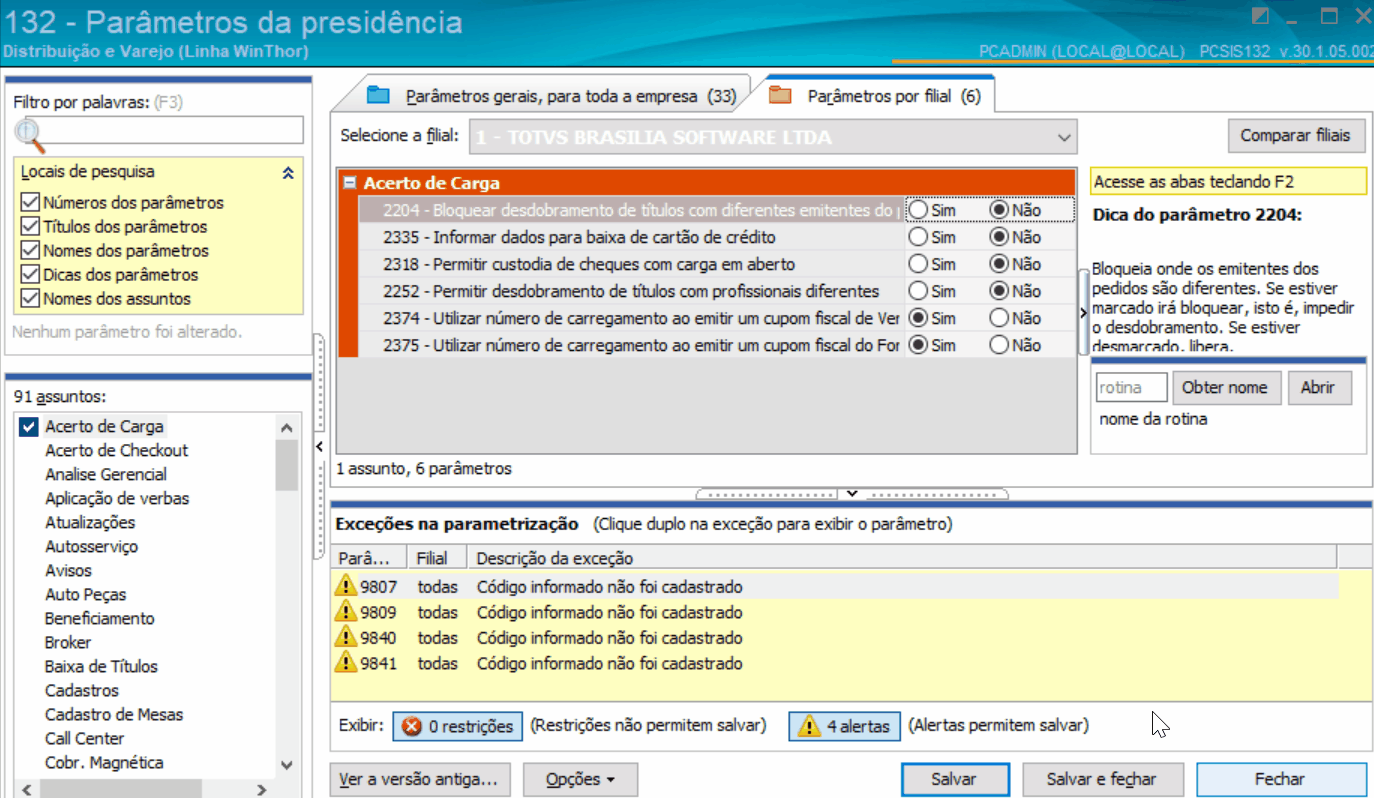The image size is (1374, 798).
Task: Uncheck the Acerto de Carga subject checkbox
Action: pyautogui.click(x=29, y=427)
